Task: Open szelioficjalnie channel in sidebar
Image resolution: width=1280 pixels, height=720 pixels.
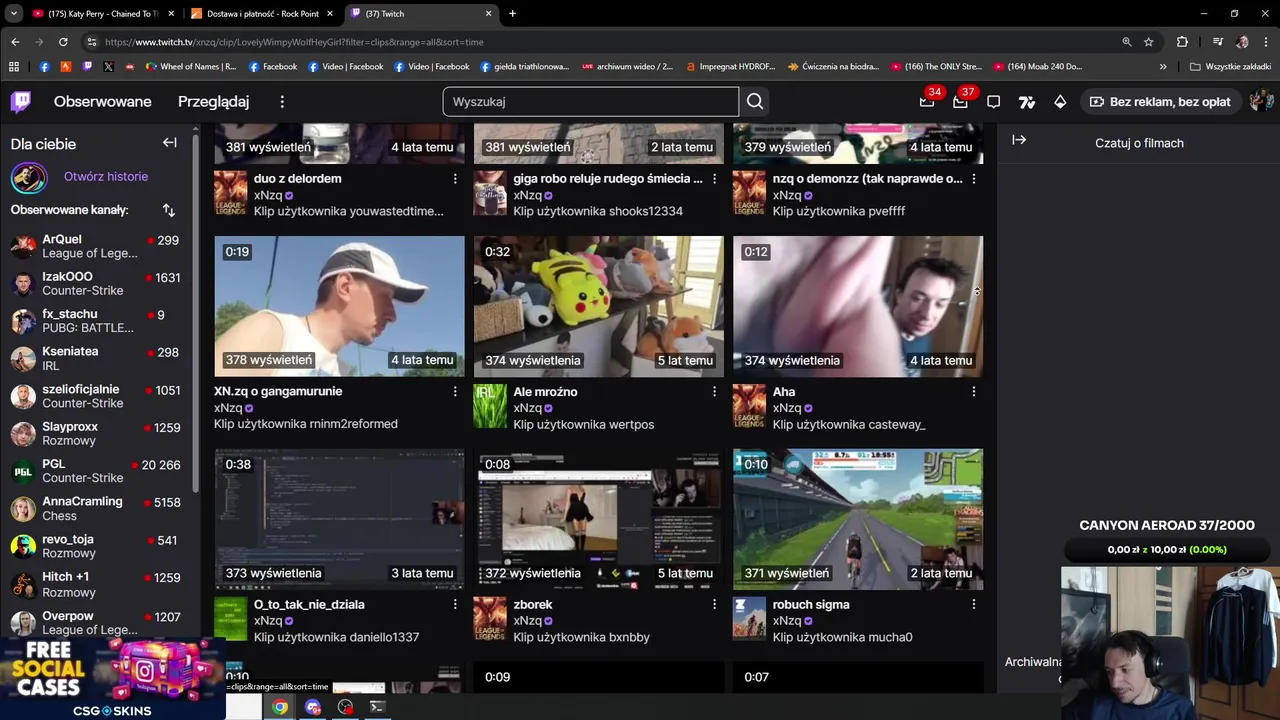Action: click(x=95, y=396)
